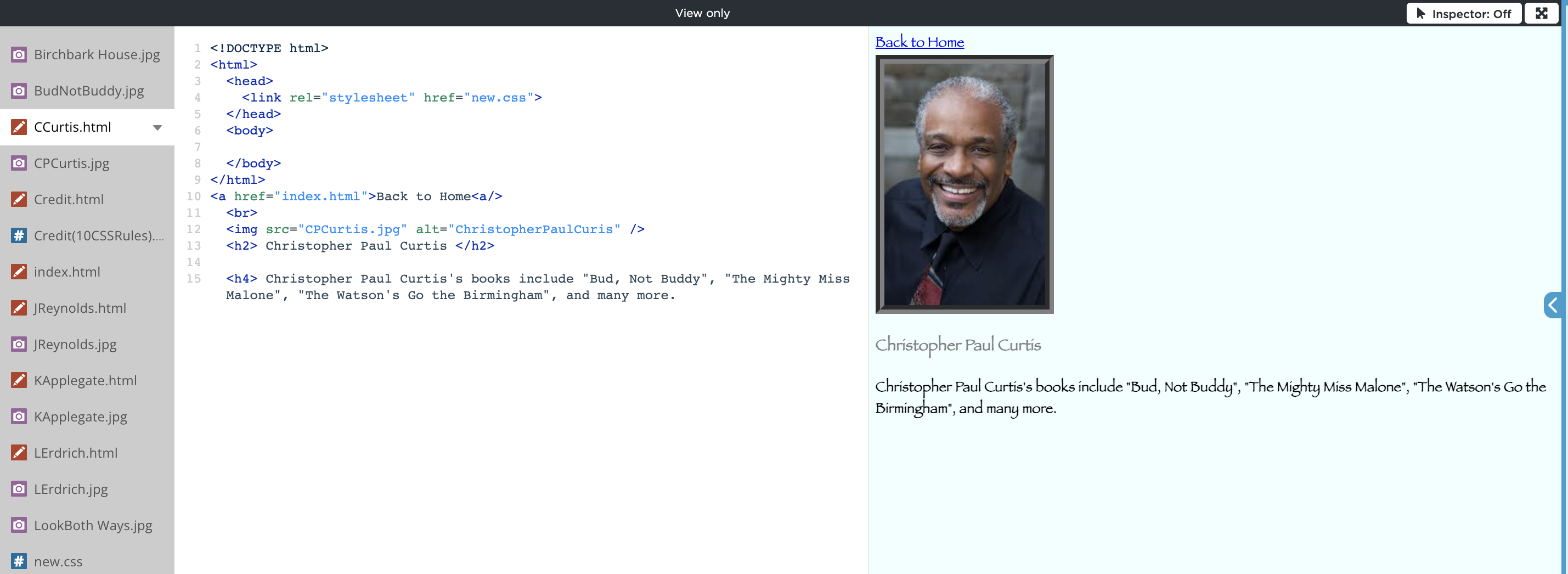The width and height of the screenshot is (1568, 574).
Task: Switch to JReynolds.html file
Action: point(80,308)
